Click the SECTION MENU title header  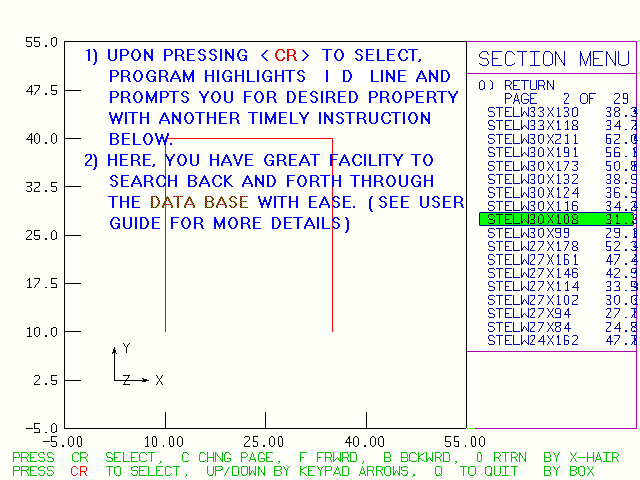point(553,59)
